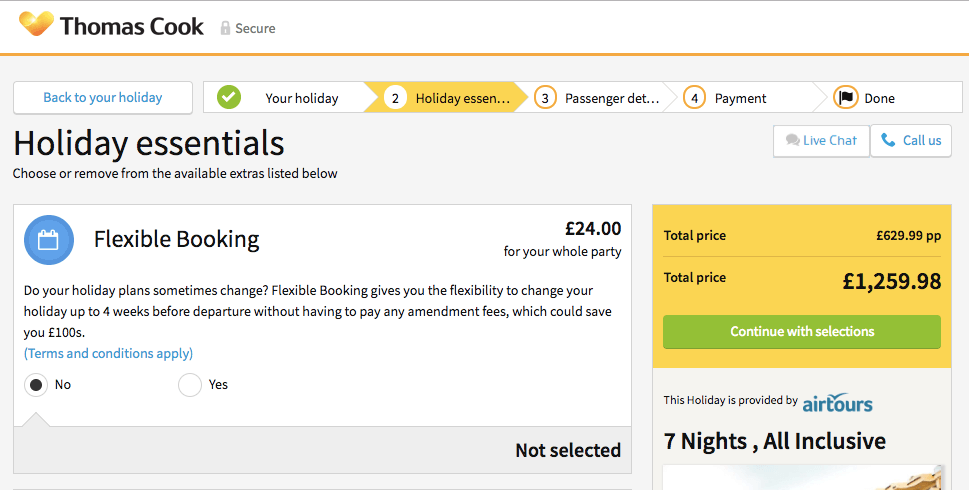Click Continue with selections button

point(802,331)
